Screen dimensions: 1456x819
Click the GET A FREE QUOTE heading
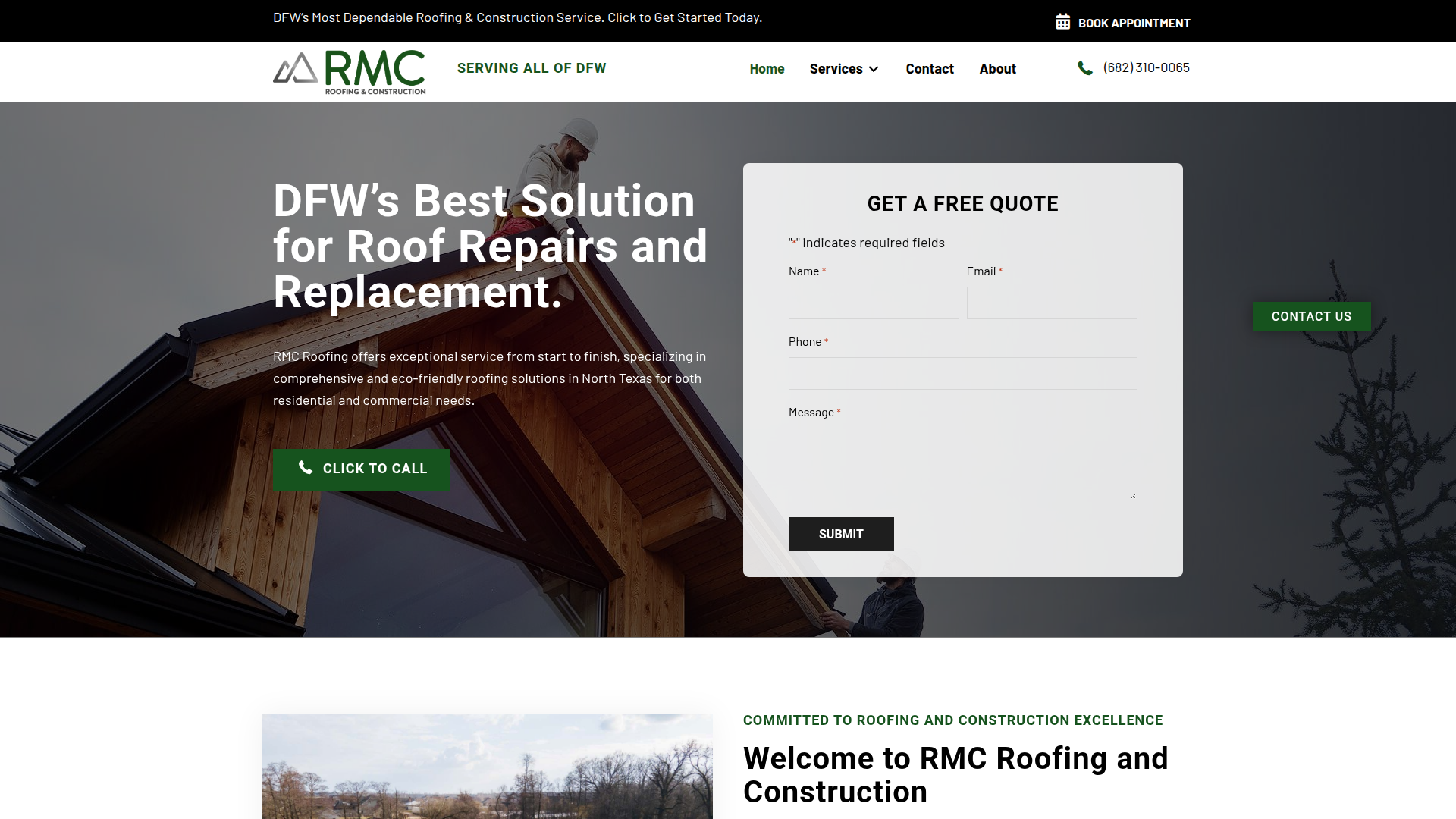[963, 204]
